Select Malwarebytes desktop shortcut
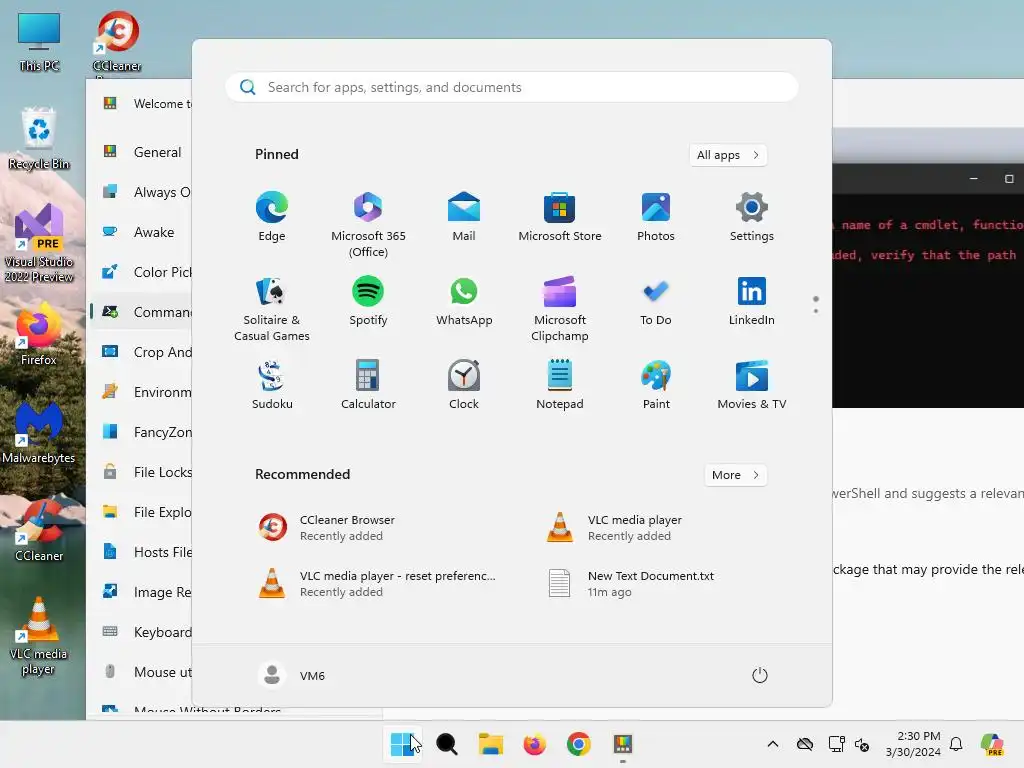 click(39, 432)
